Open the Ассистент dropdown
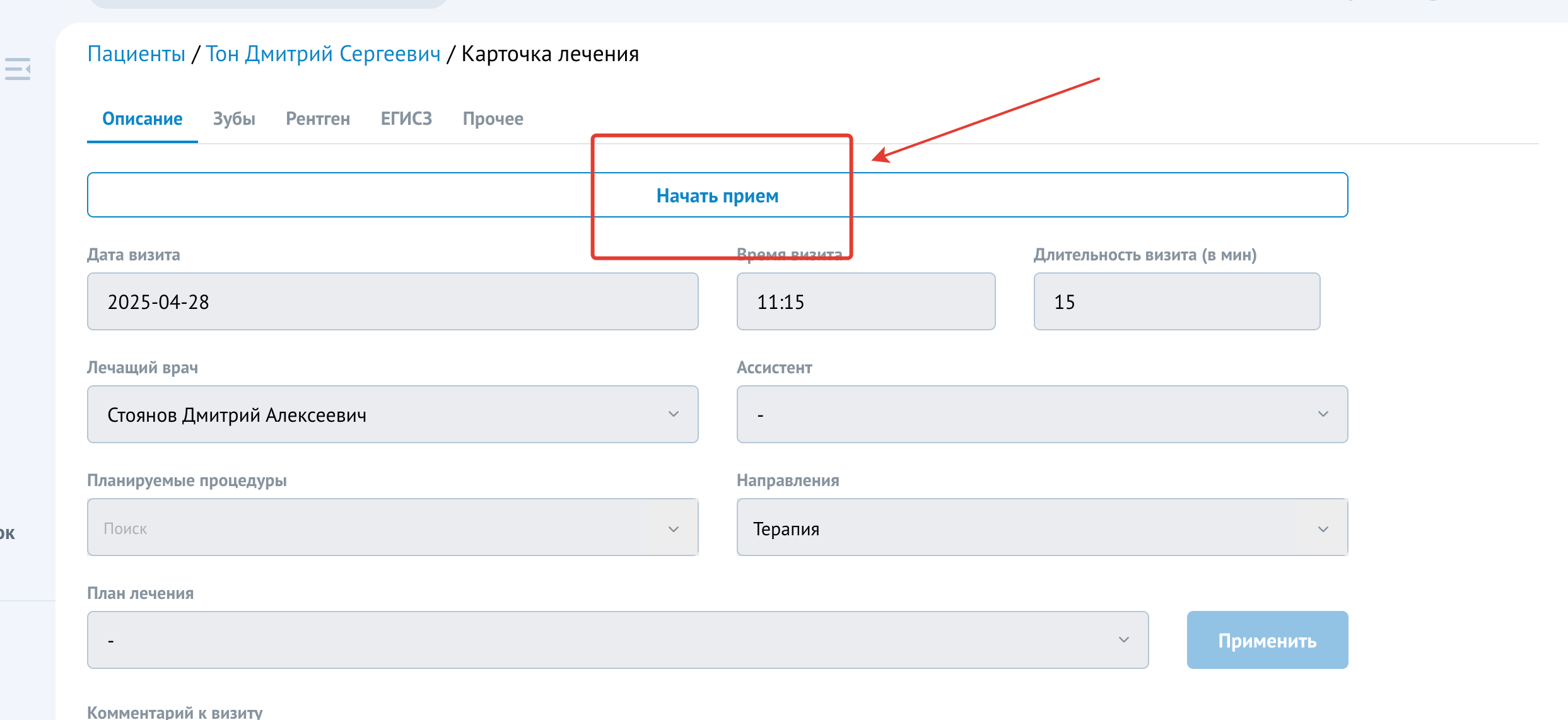 [1042, 414]
